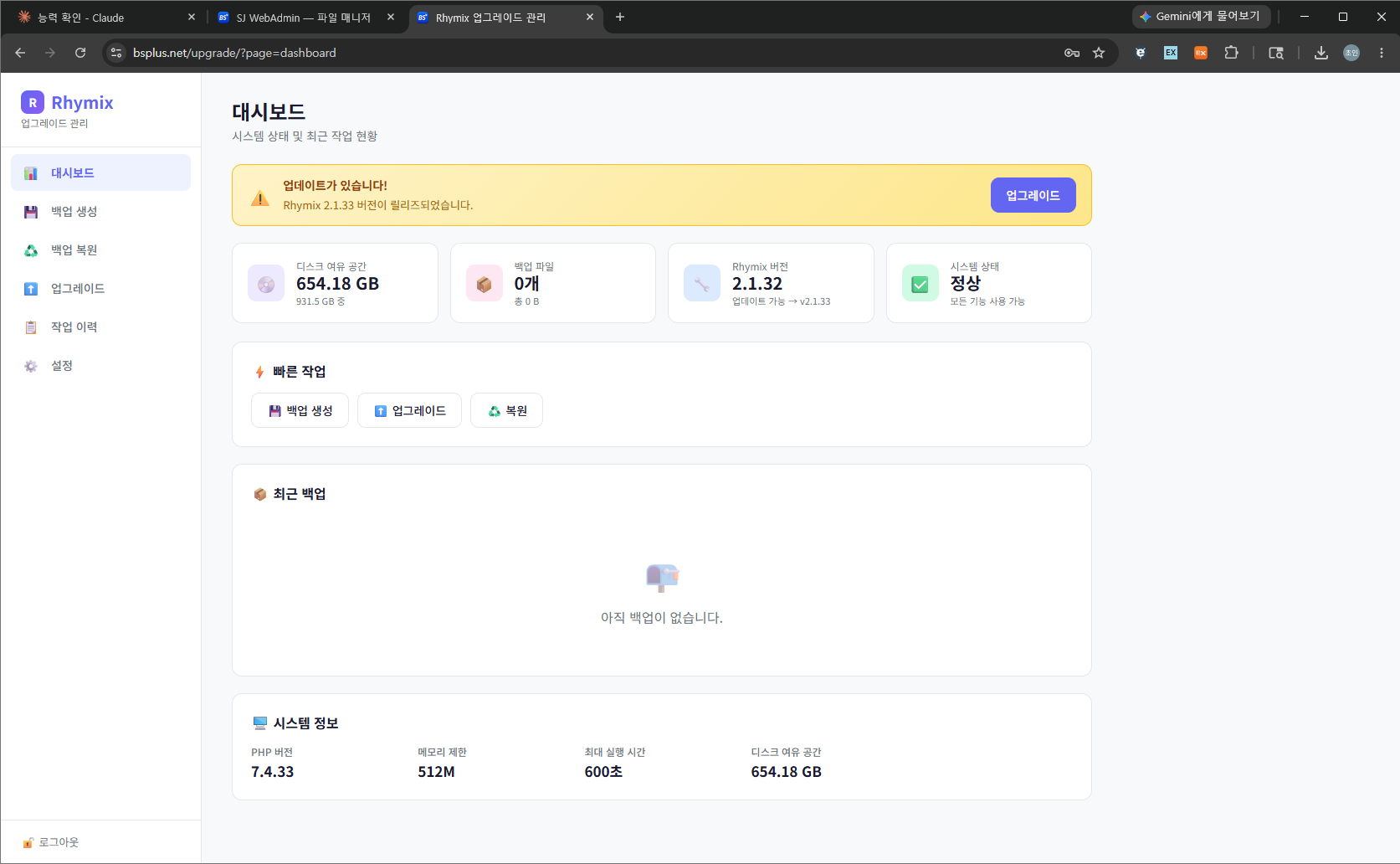Close the SJ WebAdmin tab
1400x864 pixels.
click(391, 17)
